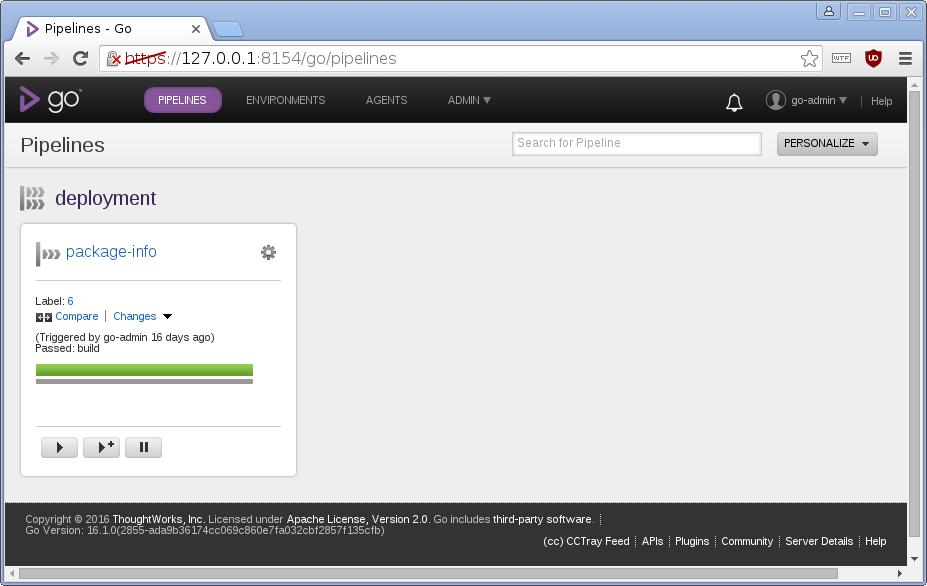Click the deployment pipeline group icon
The height and width of the screenshot is (586, 927).
click(x=32, y=198)
